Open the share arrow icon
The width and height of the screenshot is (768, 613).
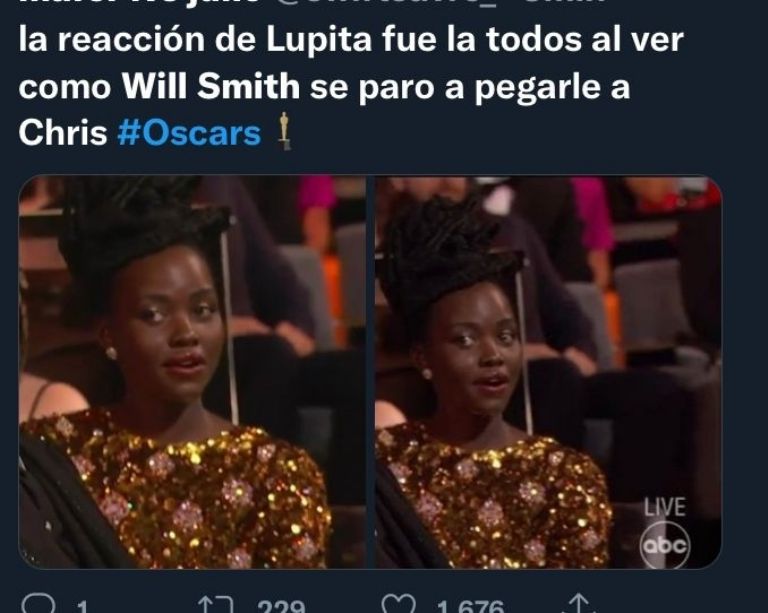pyautogui.click(x=578, y=603)
